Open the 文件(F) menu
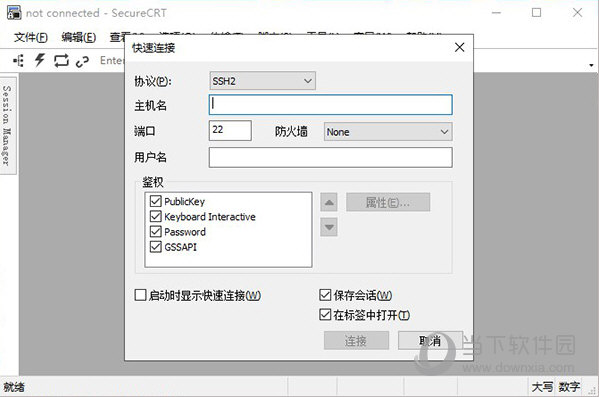Screen dimensions: 599x397 31,37
